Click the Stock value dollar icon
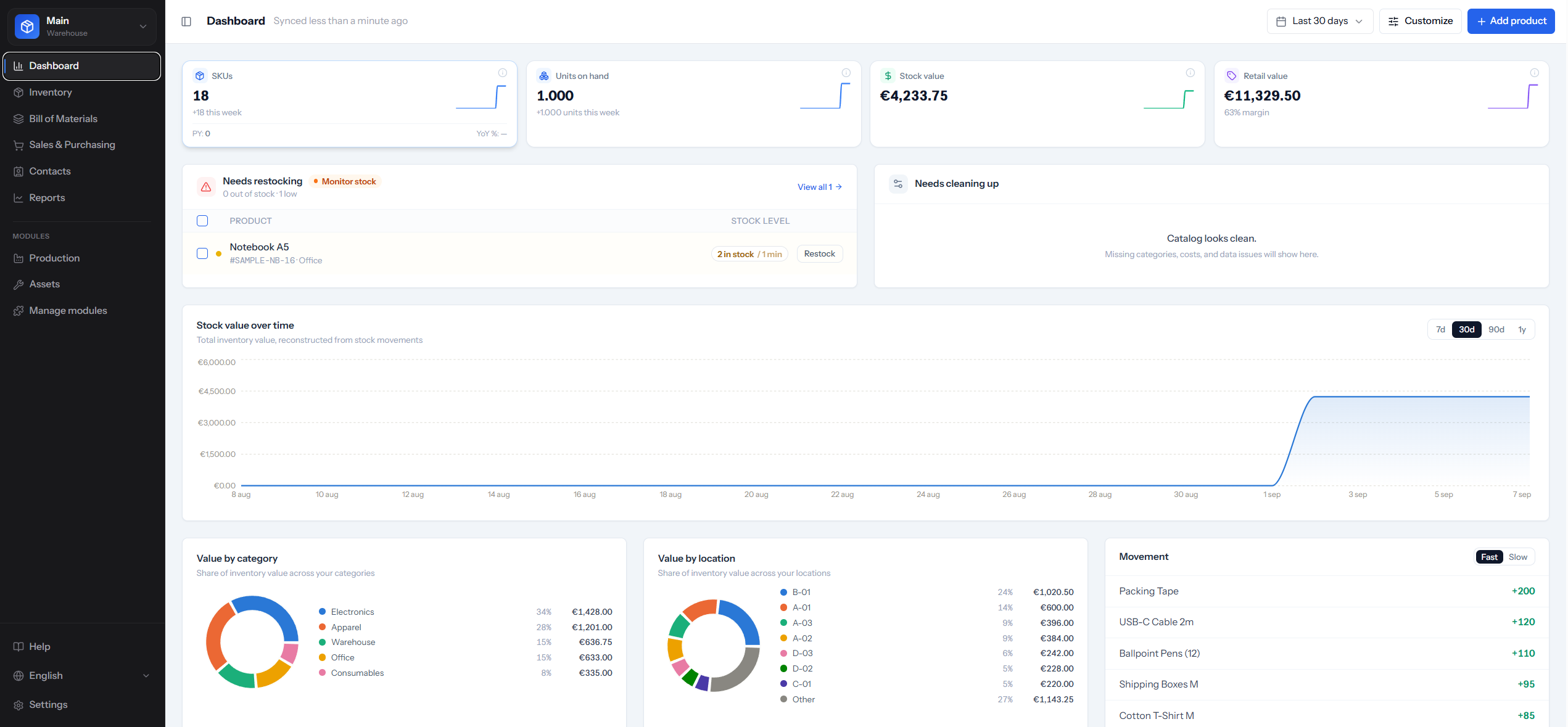Screen dimensions: 1568x727 [x=888, y=76]
